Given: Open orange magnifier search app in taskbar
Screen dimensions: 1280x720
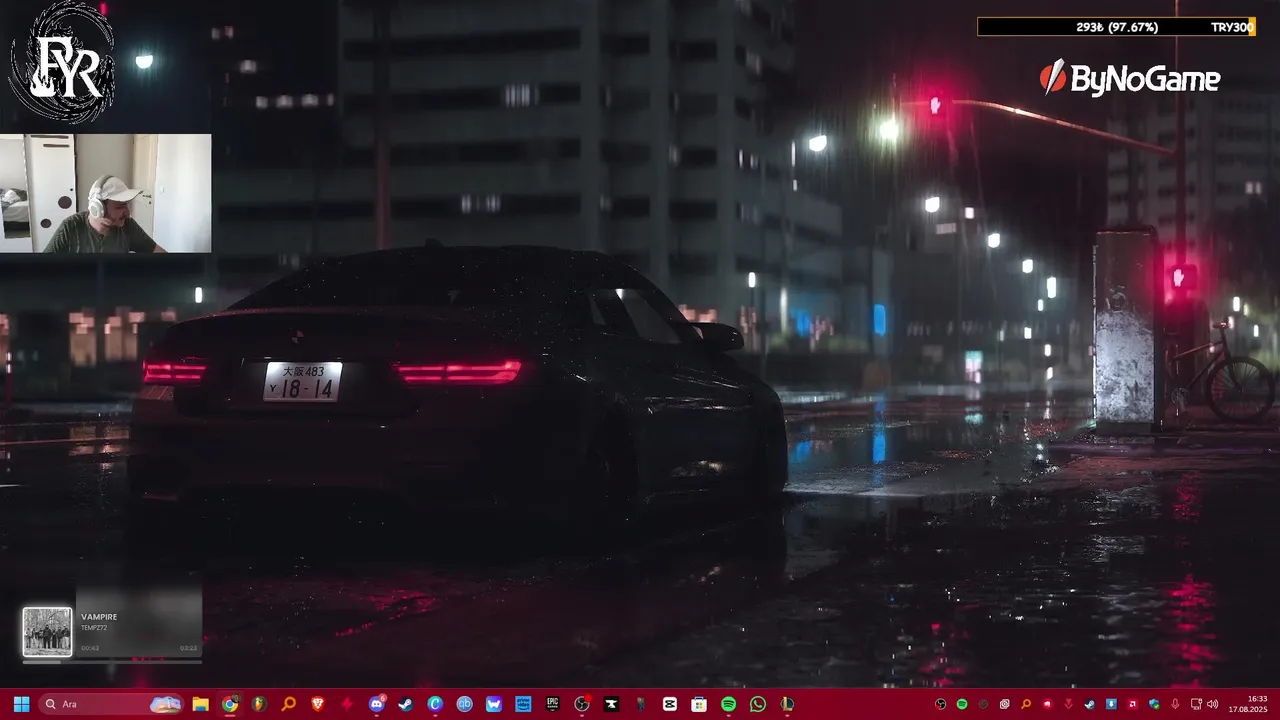Looking at the screenshot, I should click(x=288, y=704).
